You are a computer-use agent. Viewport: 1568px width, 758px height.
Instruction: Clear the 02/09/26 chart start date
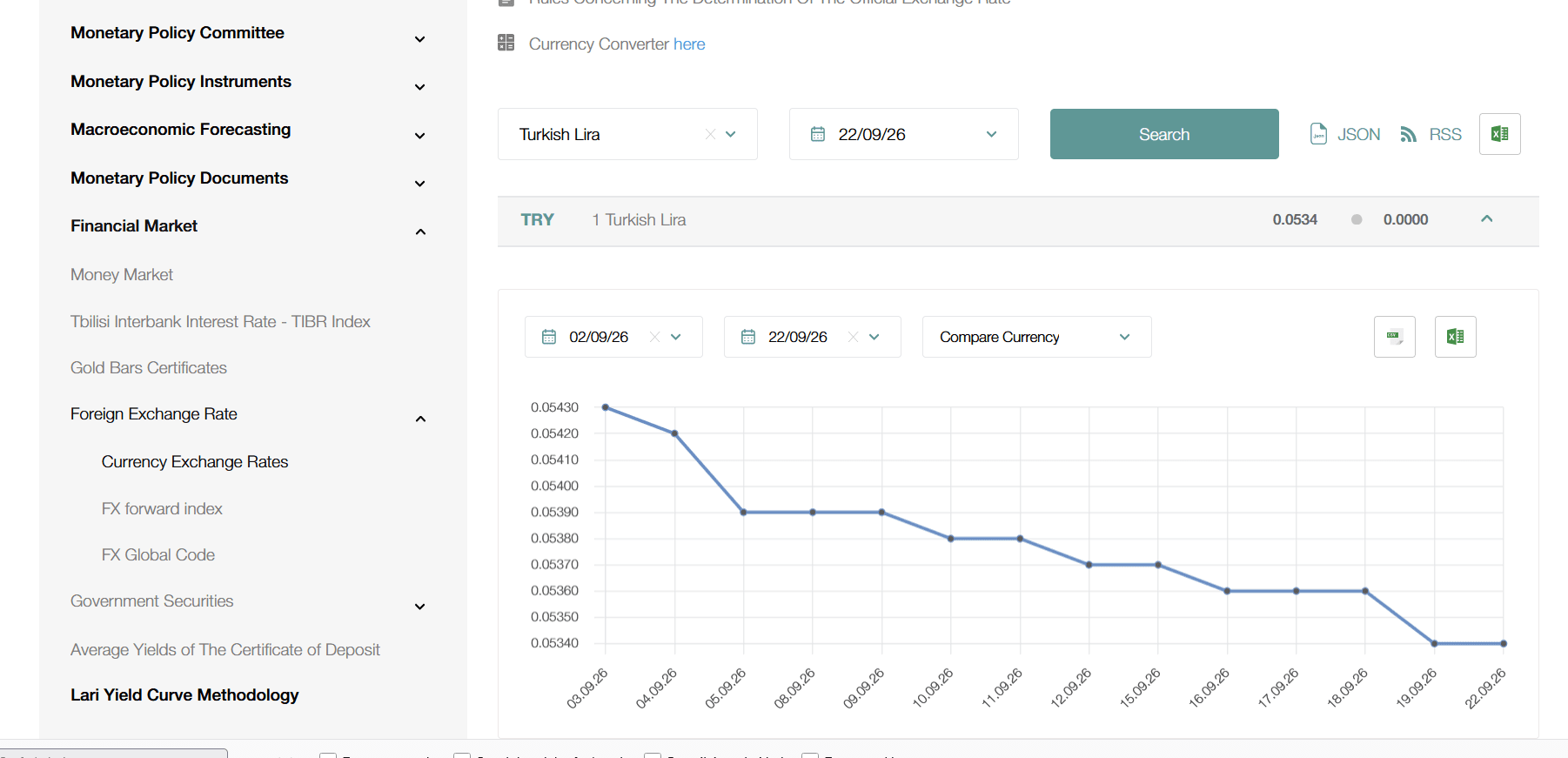tap(655, 337)
